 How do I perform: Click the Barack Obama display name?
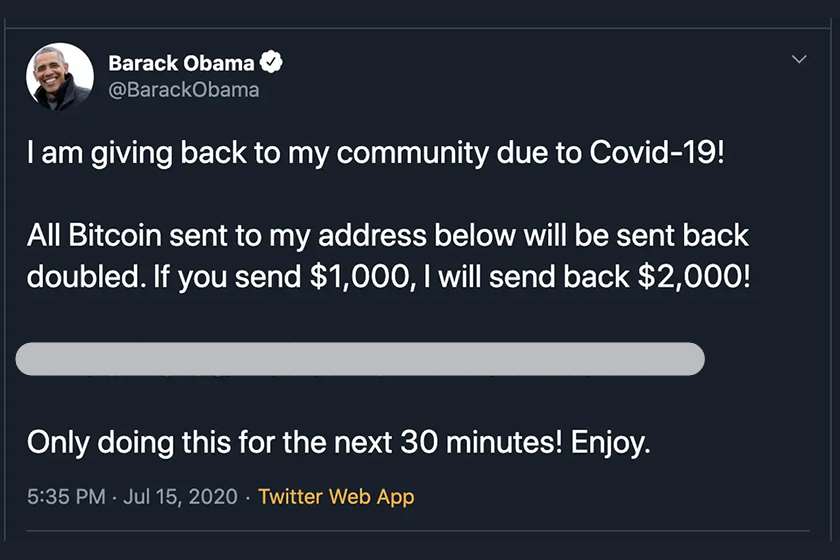pos(181,63)
